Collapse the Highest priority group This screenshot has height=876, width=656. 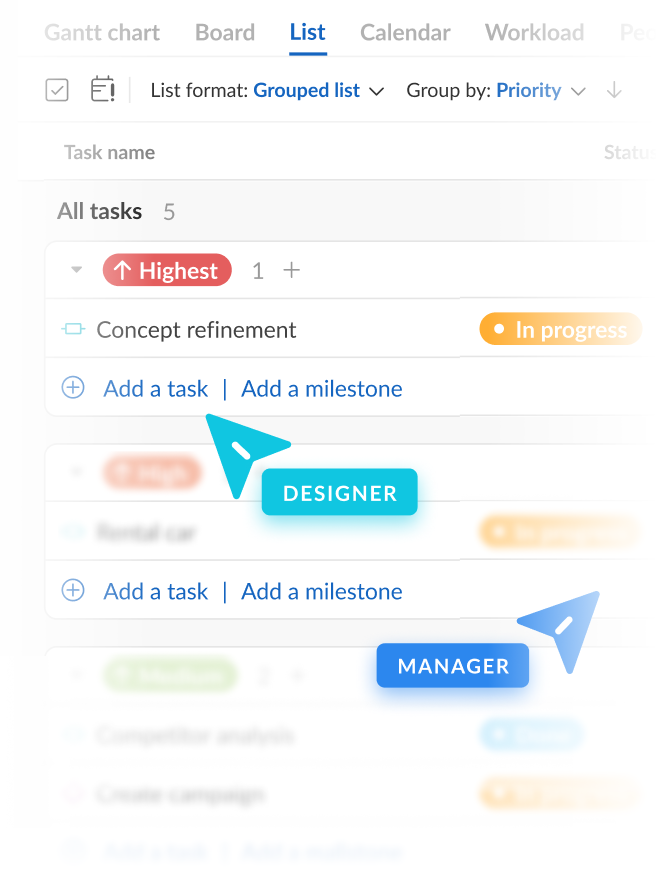pos(76,270)
